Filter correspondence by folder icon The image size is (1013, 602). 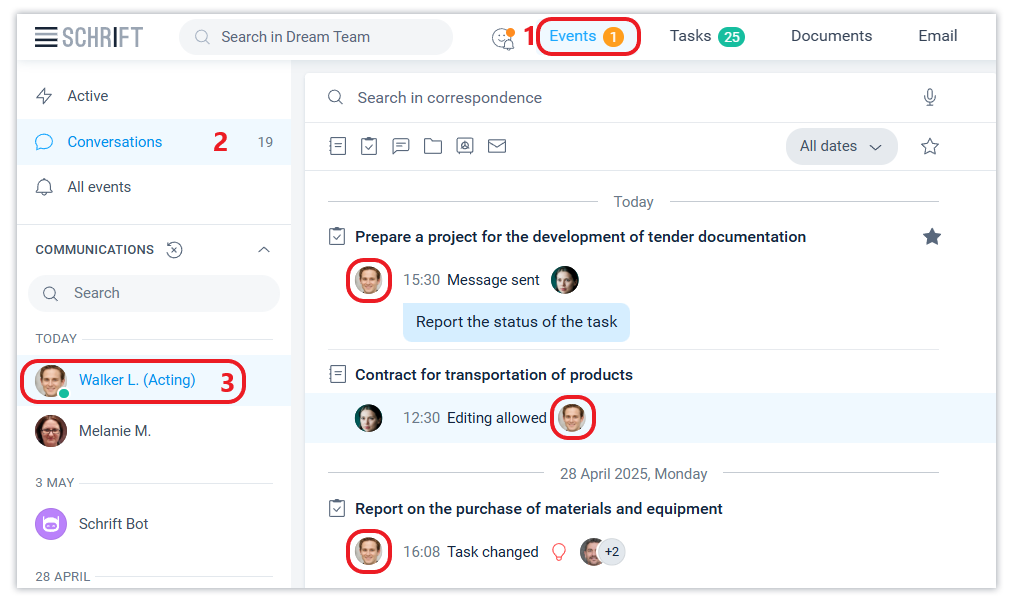coord(433,146)
